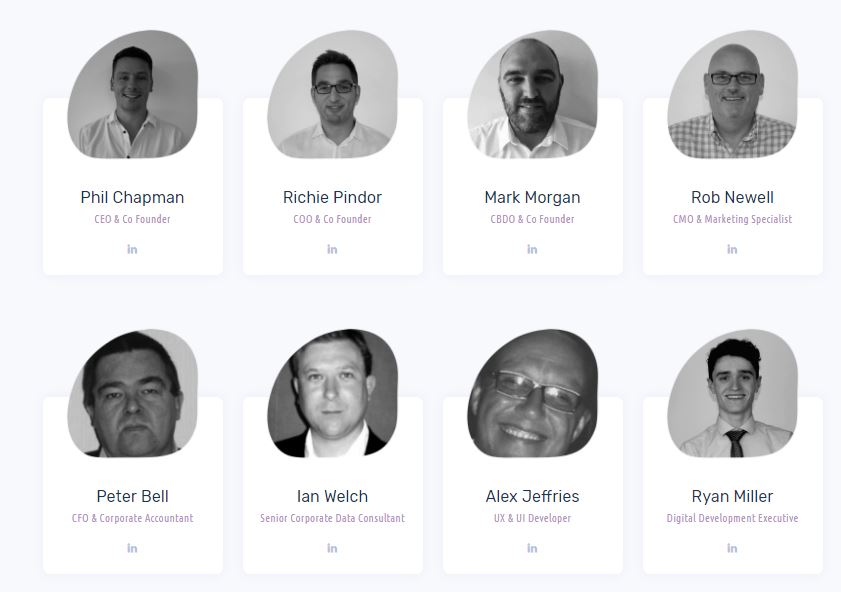Open Ian Welch's LinkedIn icon
Viewport: 841px width, 592px height.
(332, 548)
